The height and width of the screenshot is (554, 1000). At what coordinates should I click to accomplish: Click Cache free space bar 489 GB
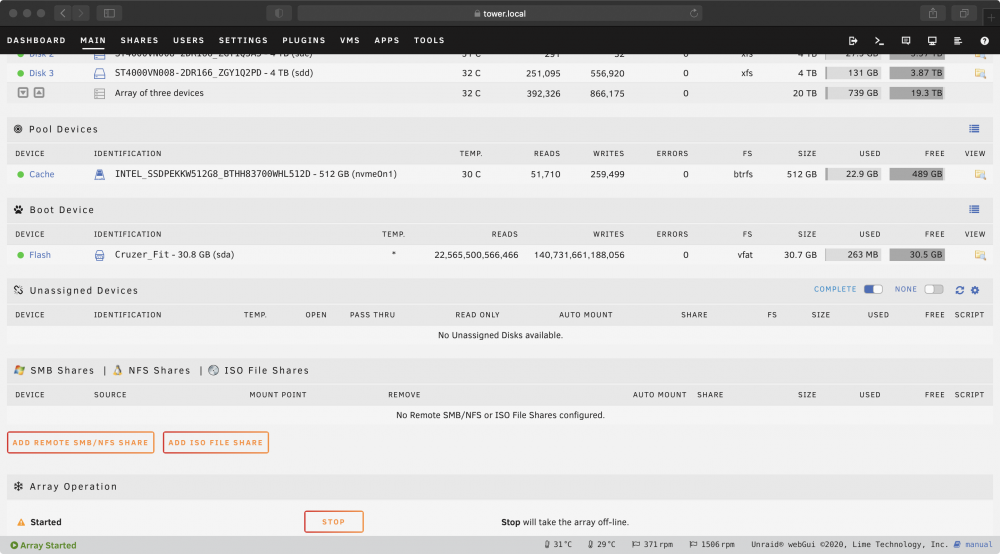tap(917, 174)
